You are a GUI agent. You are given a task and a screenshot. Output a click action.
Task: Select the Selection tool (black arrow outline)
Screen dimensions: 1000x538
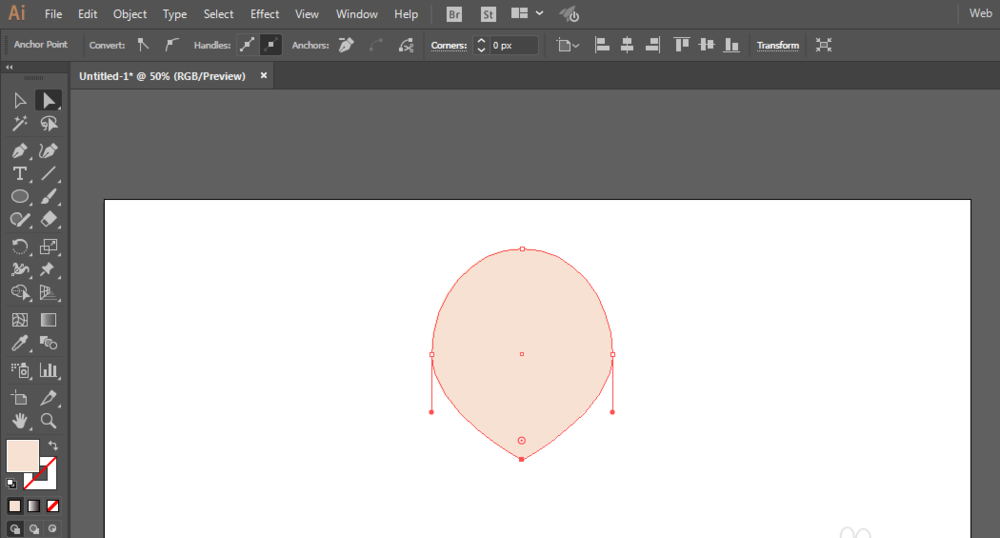pyautogui.click(x=20, y=101)
